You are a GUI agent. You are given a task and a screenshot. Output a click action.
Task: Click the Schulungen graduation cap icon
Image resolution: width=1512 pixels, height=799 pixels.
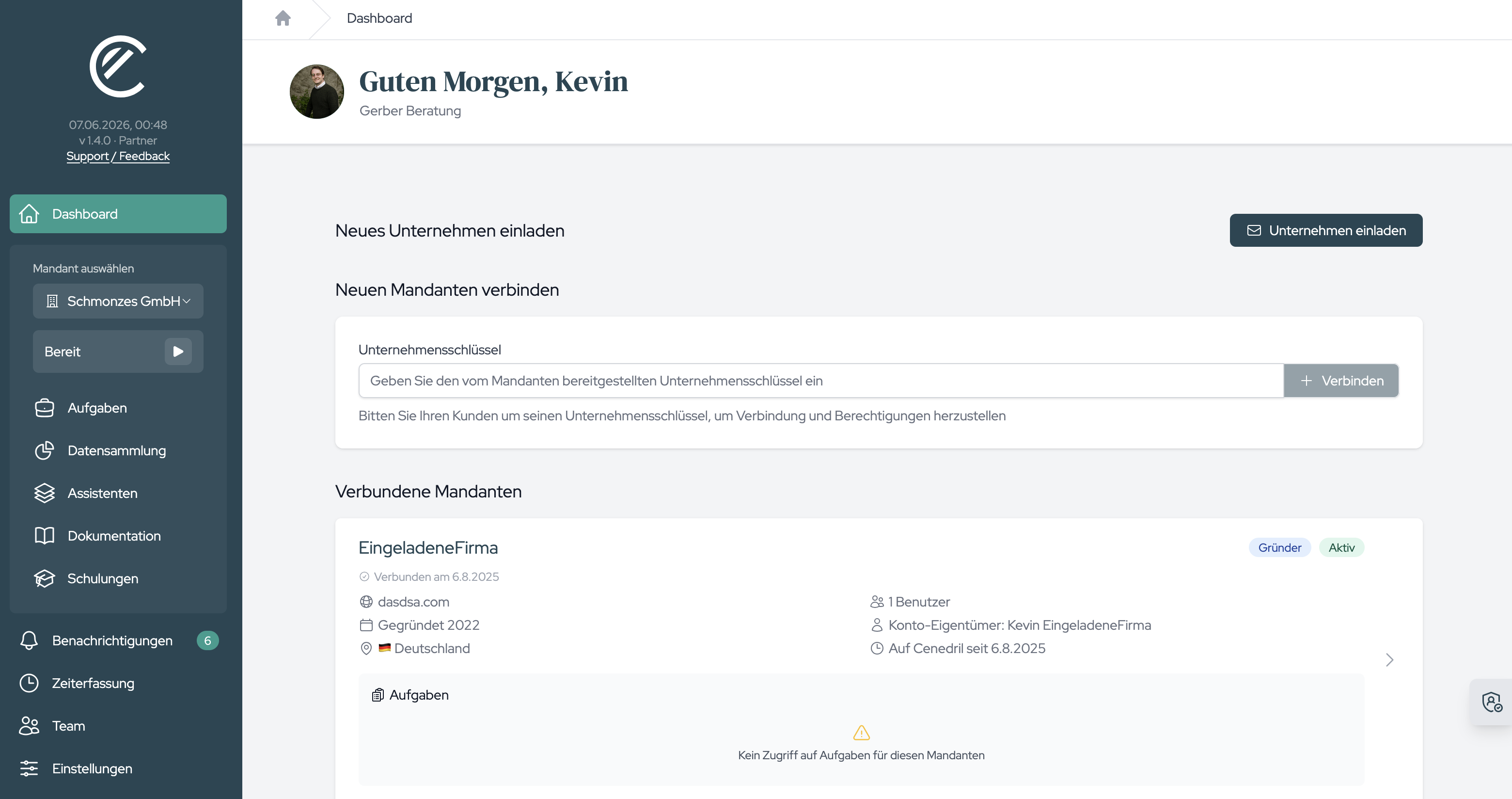tap(45, 578)
